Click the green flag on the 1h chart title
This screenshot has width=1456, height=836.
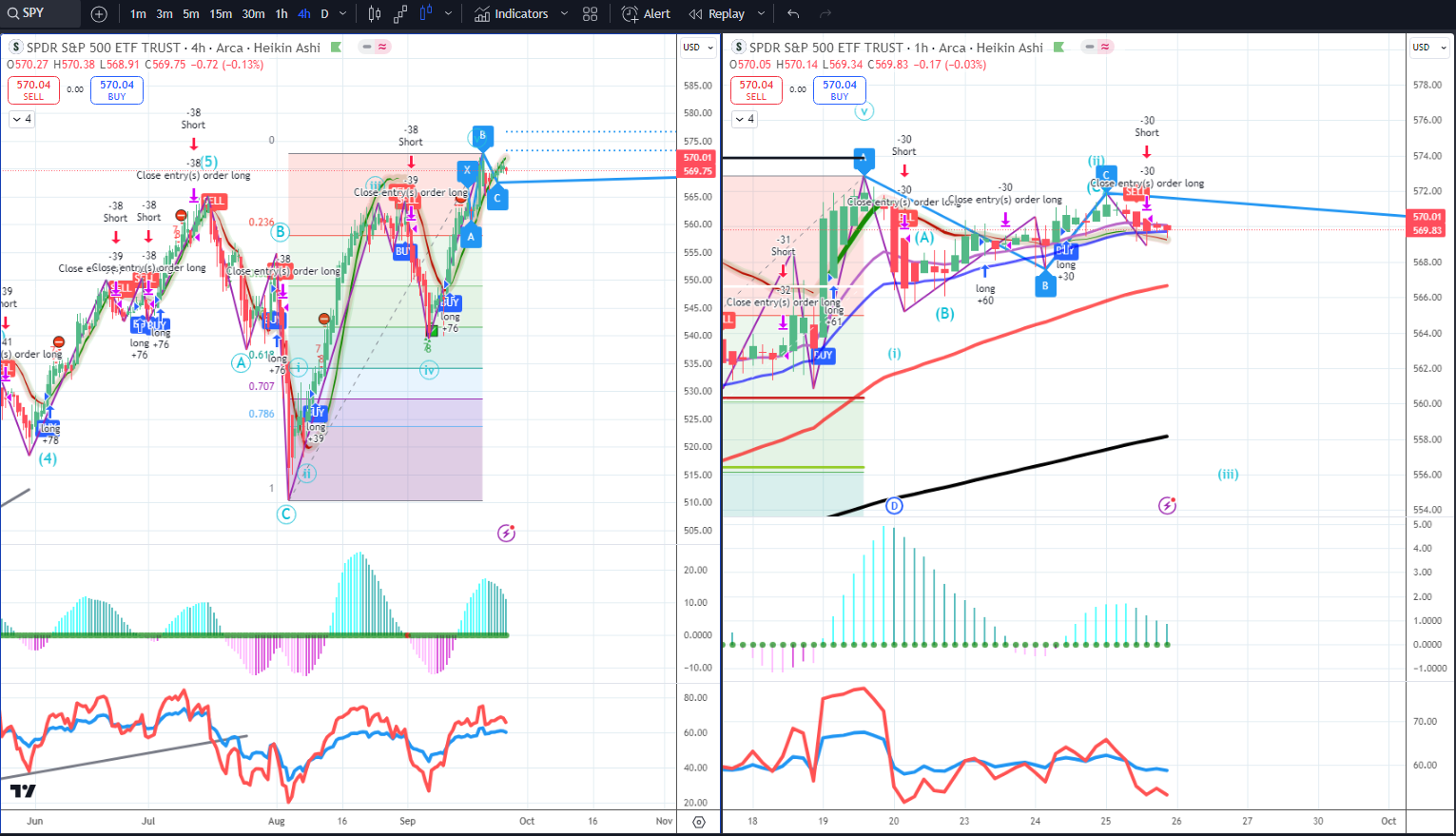point(1058,48)
